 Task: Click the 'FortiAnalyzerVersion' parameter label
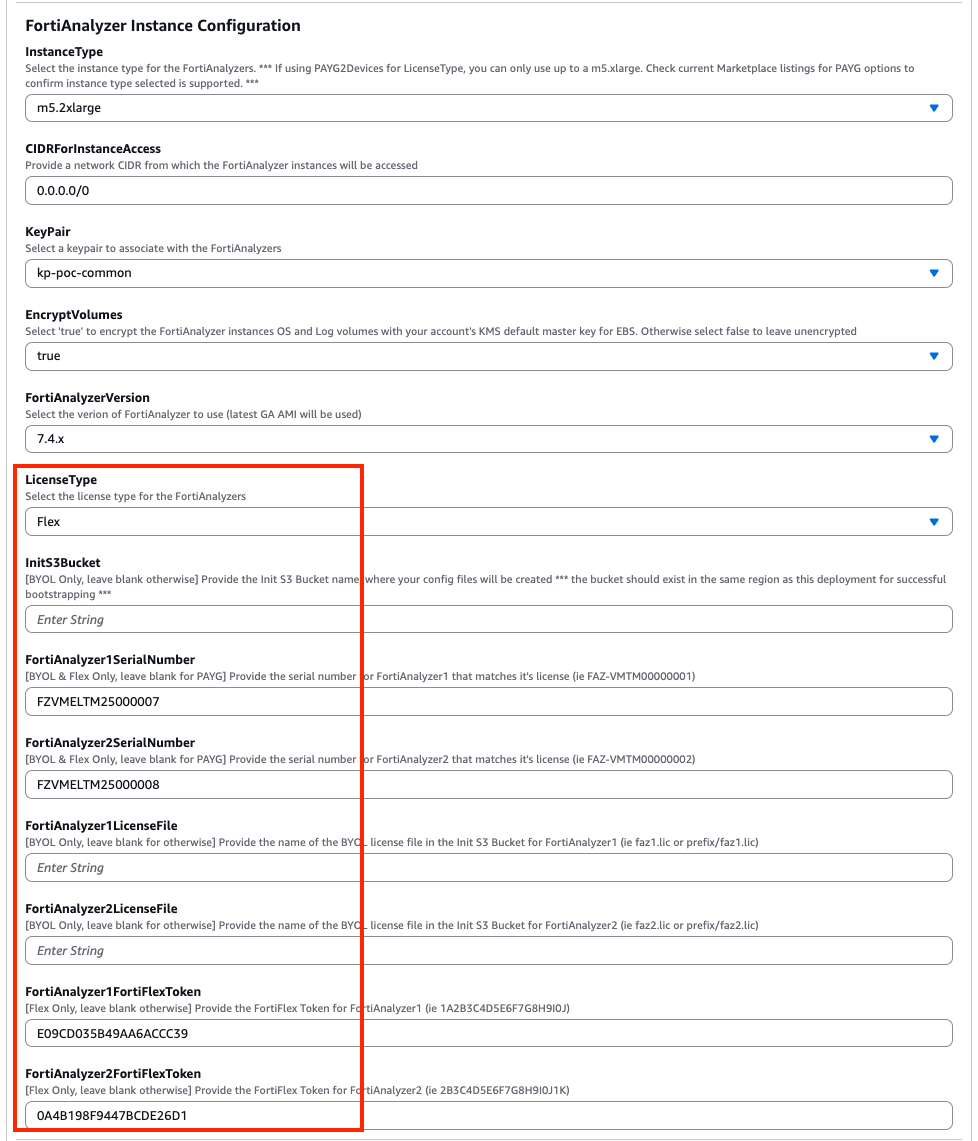pyautogui.click(x=87, y=397)
